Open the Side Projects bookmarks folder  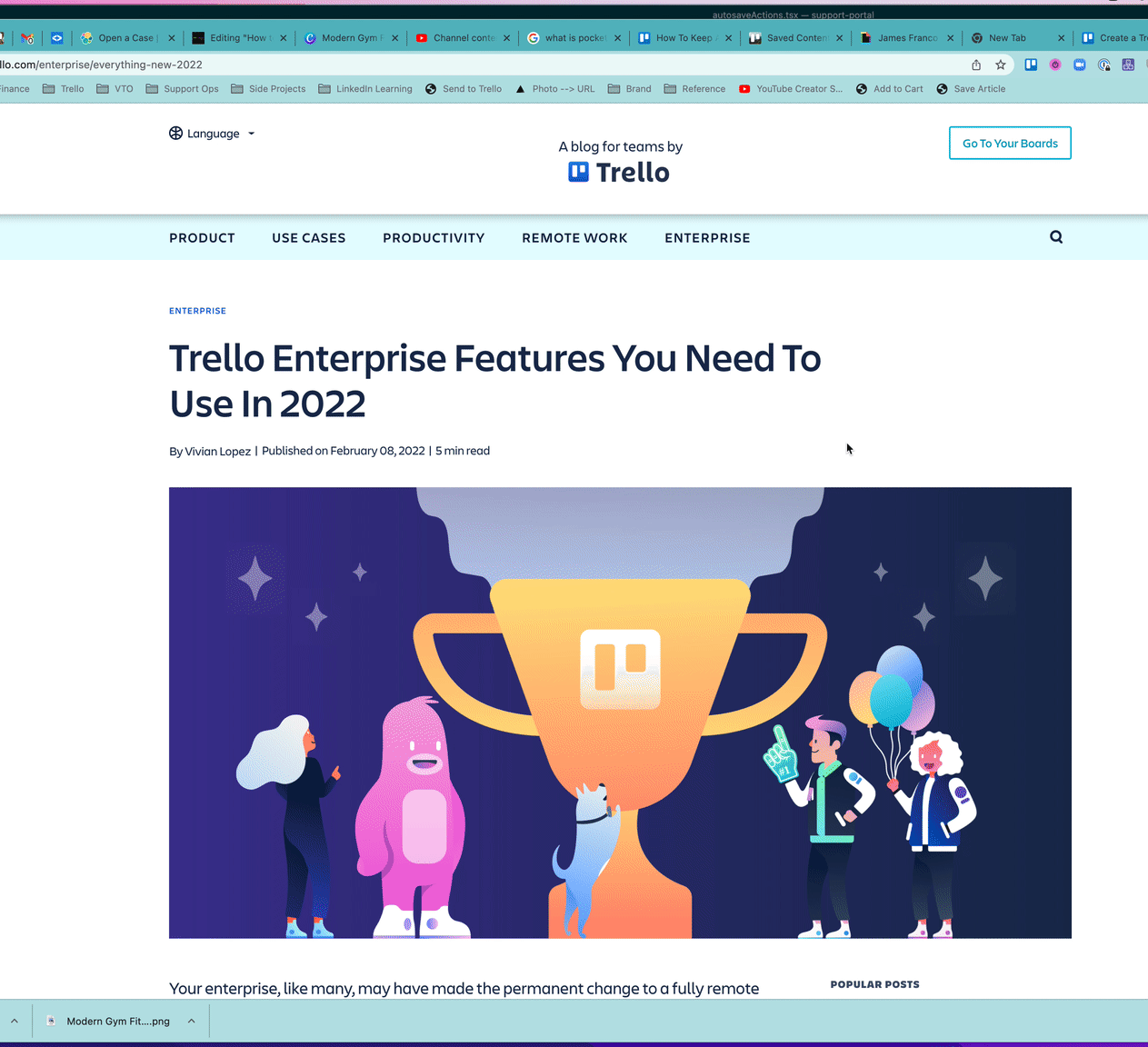point(268,89)
